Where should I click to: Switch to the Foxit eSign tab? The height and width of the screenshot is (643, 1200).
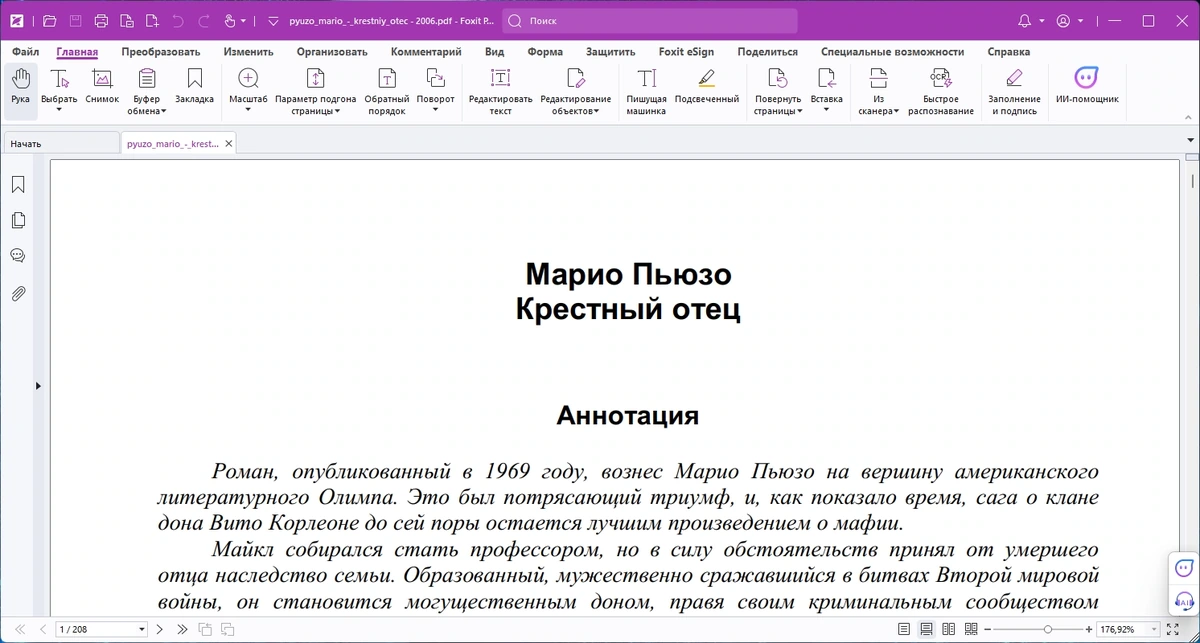[x=686, y=52]
